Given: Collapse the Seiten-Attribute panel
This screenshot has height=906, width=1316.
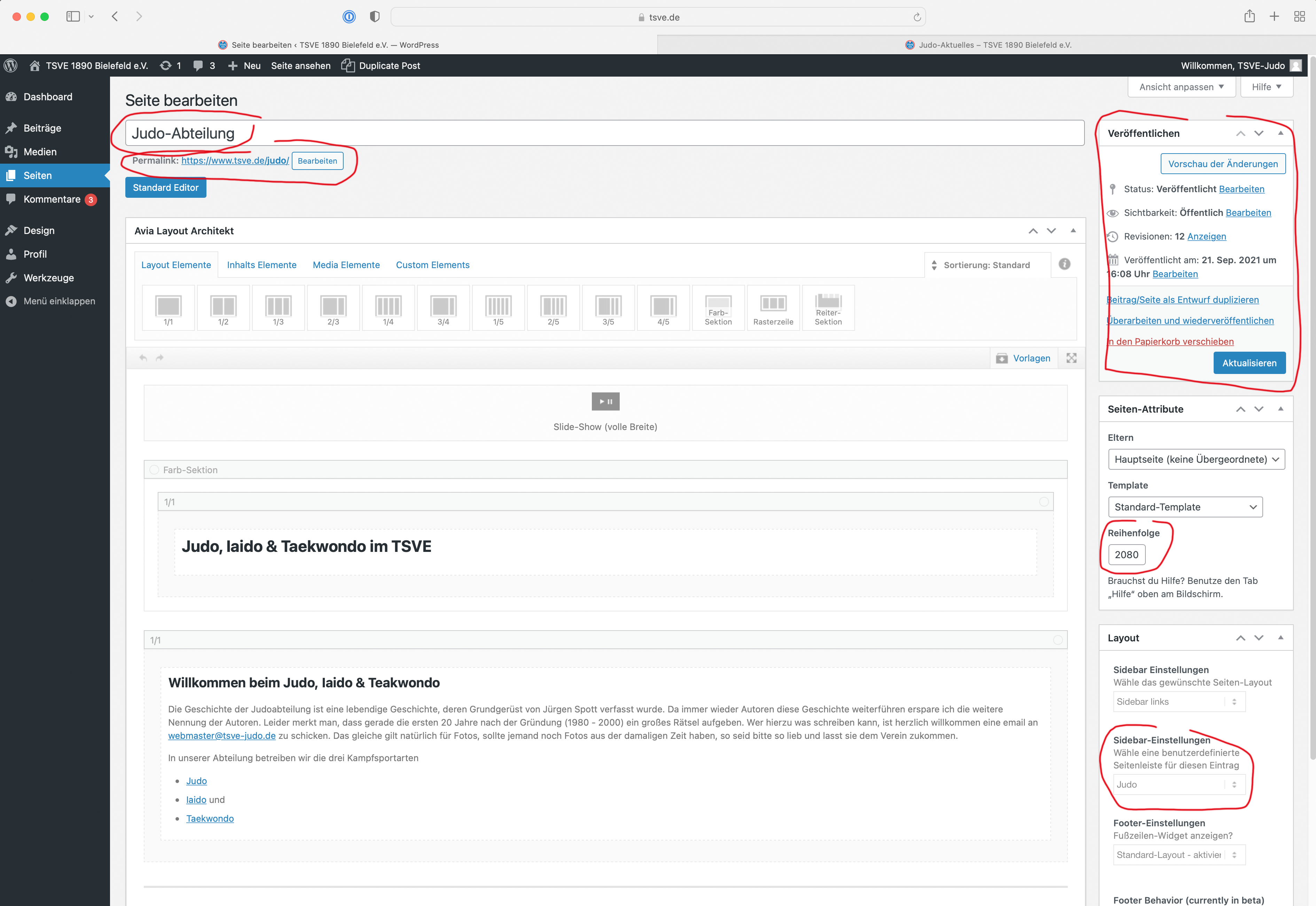Looking at the screenshot, I should pyautogui.click(x=1281, y=409).
